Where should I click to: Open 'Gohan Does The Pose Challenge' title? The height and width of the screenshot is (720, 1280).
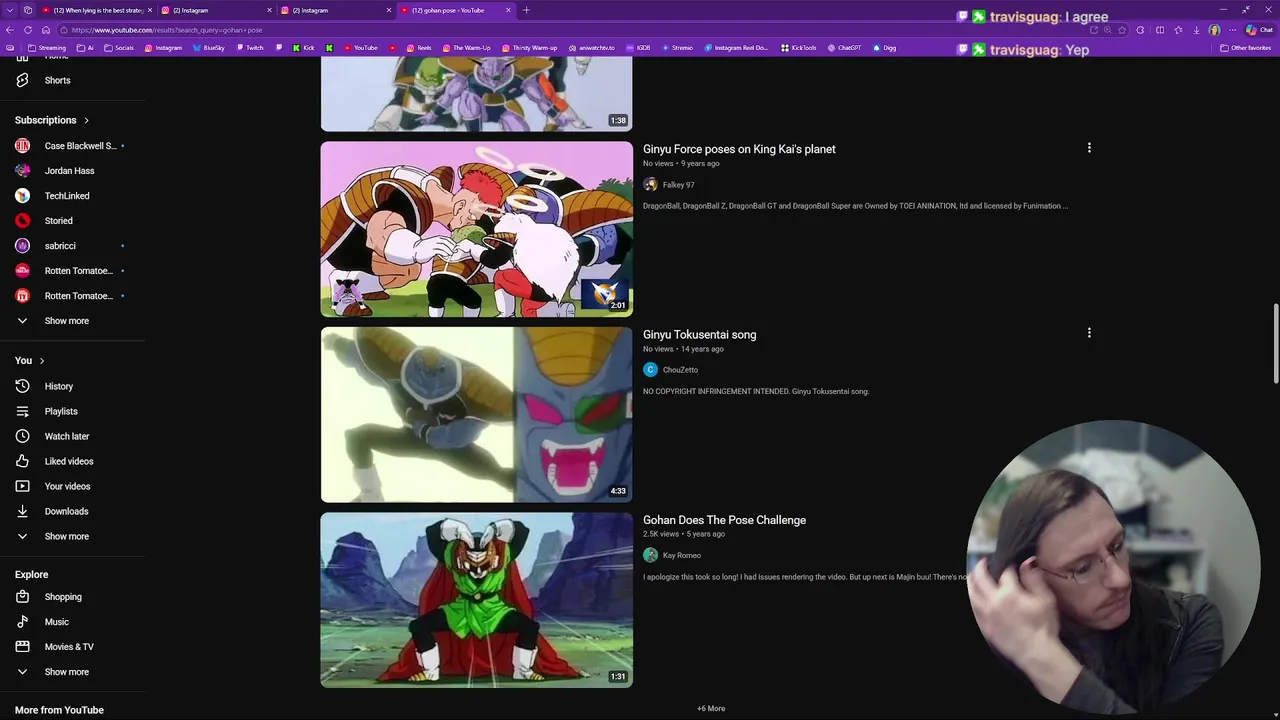tap(724, 520)
